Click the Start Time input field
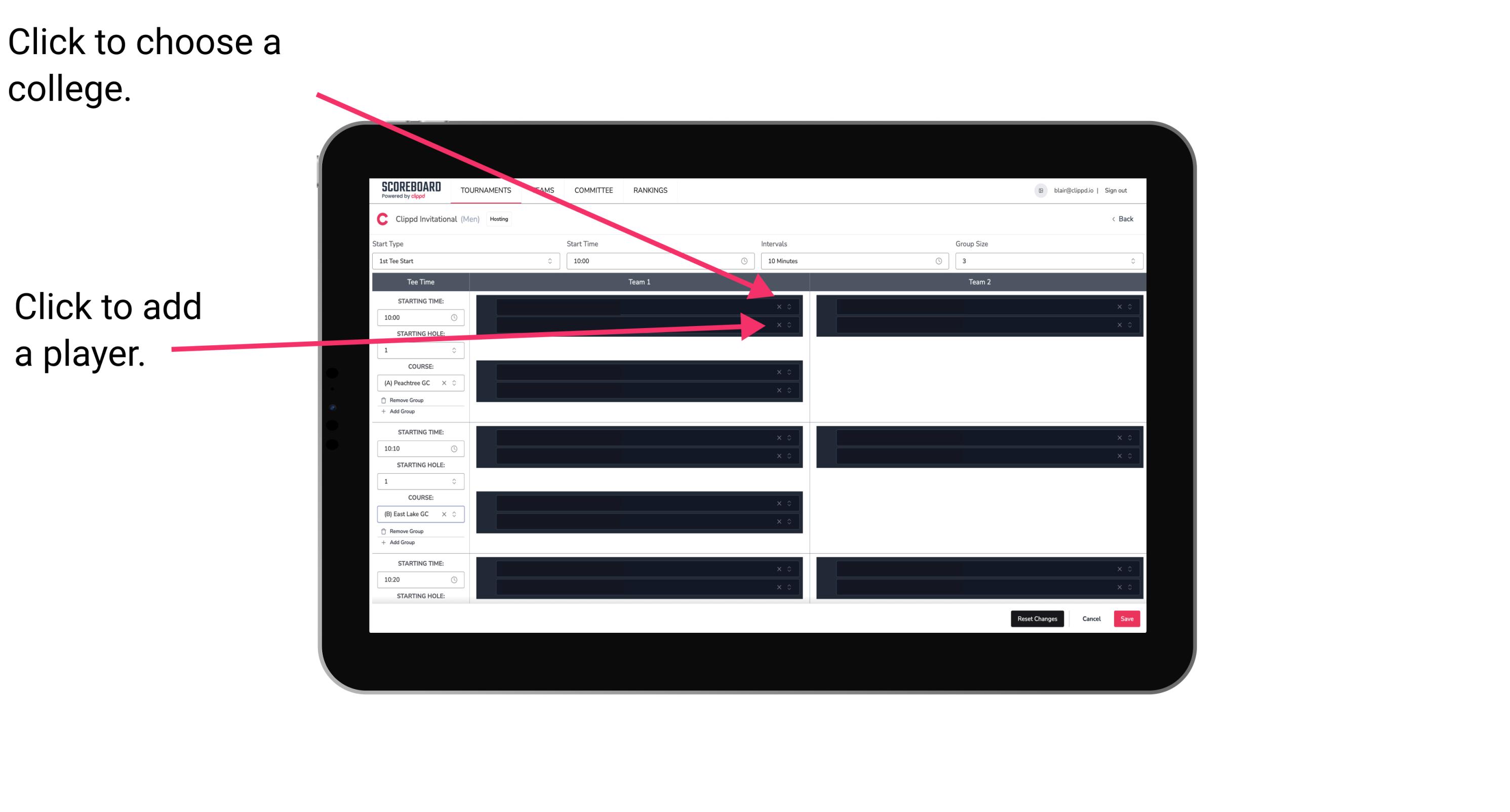This screenshot has height=812, width=1510. 659,261
